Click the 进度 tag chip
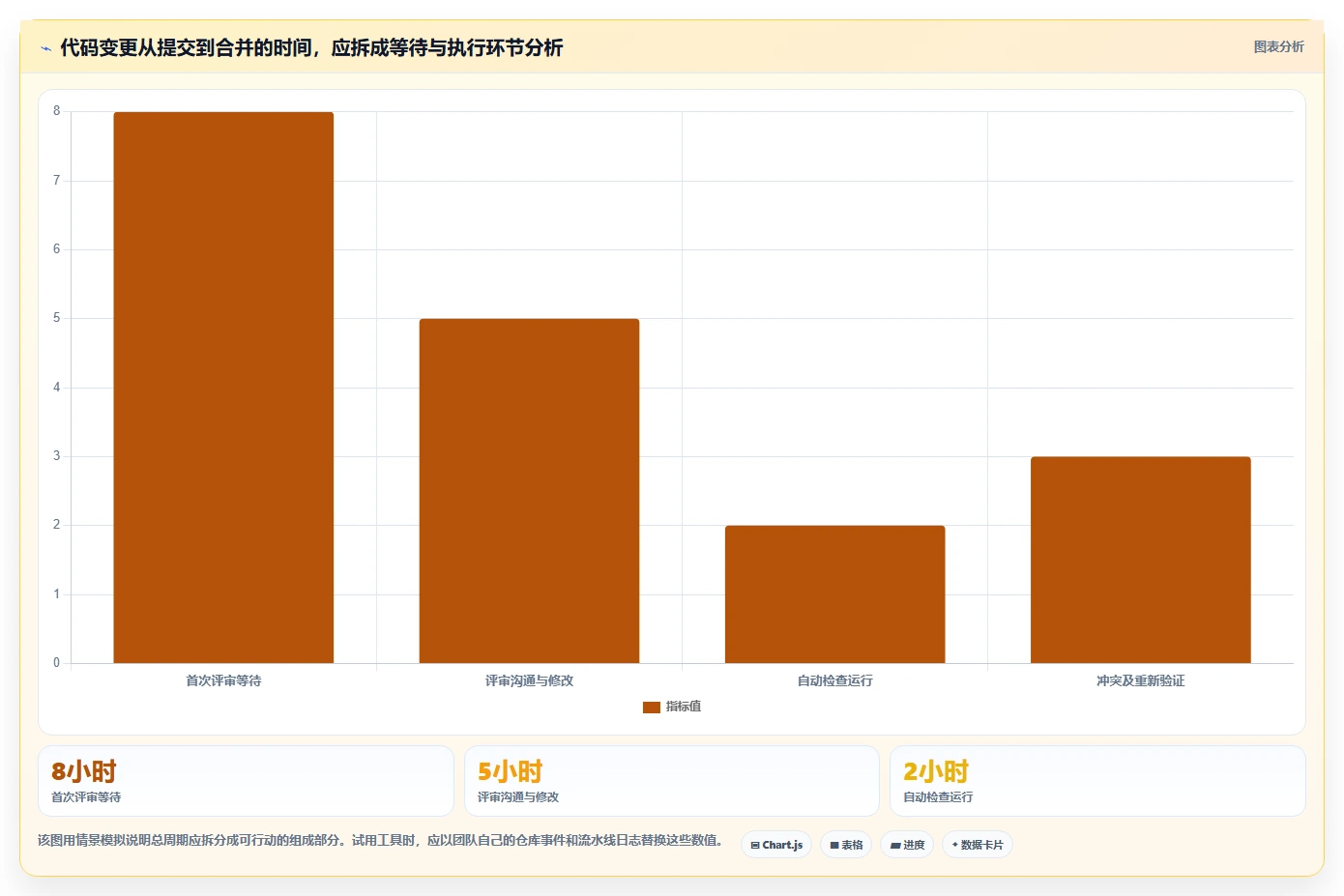This screenshot has height=896, width=1344. (x=907, y=845)
